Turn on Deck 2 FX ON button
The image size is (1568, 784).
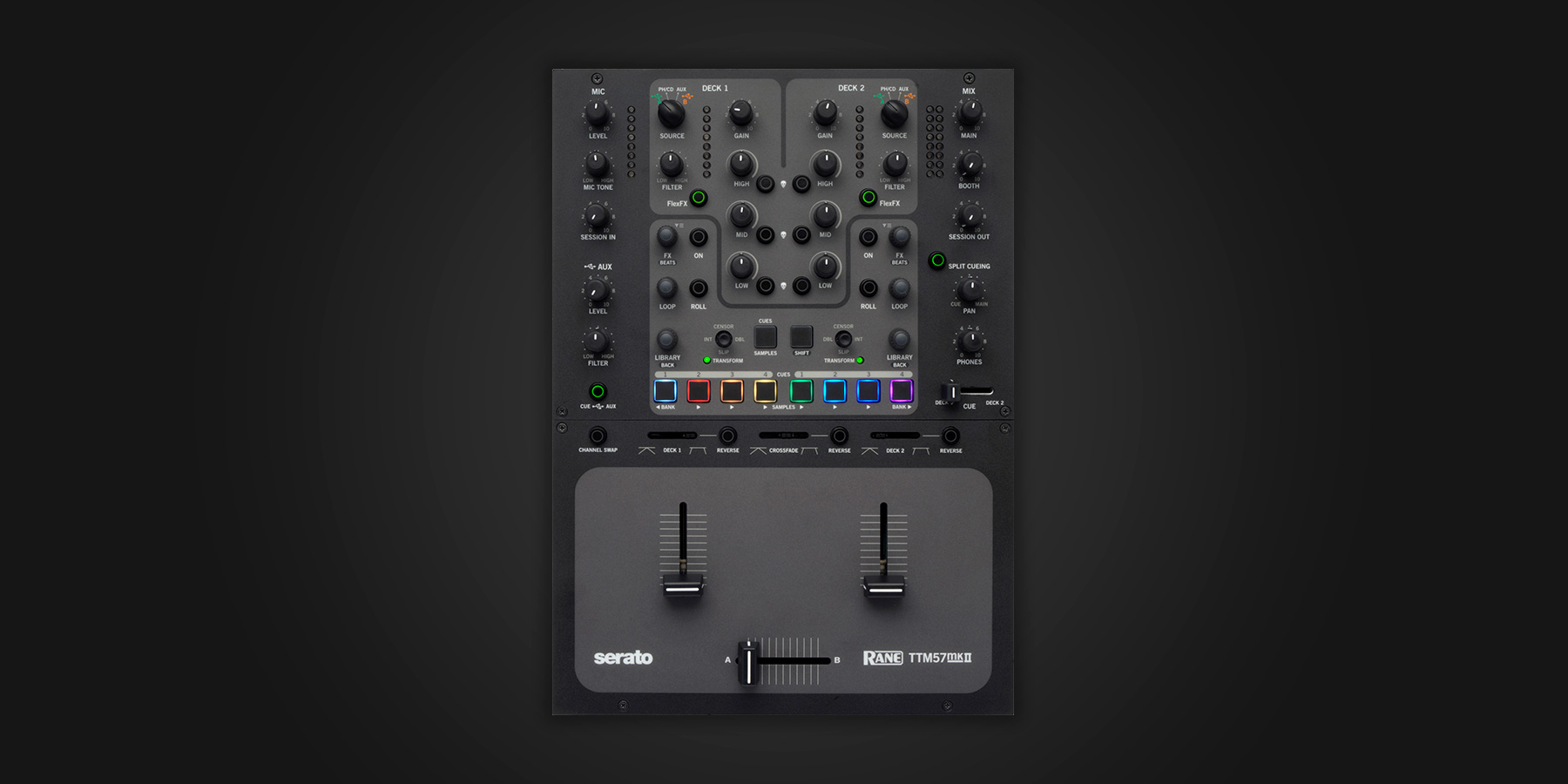868,237
